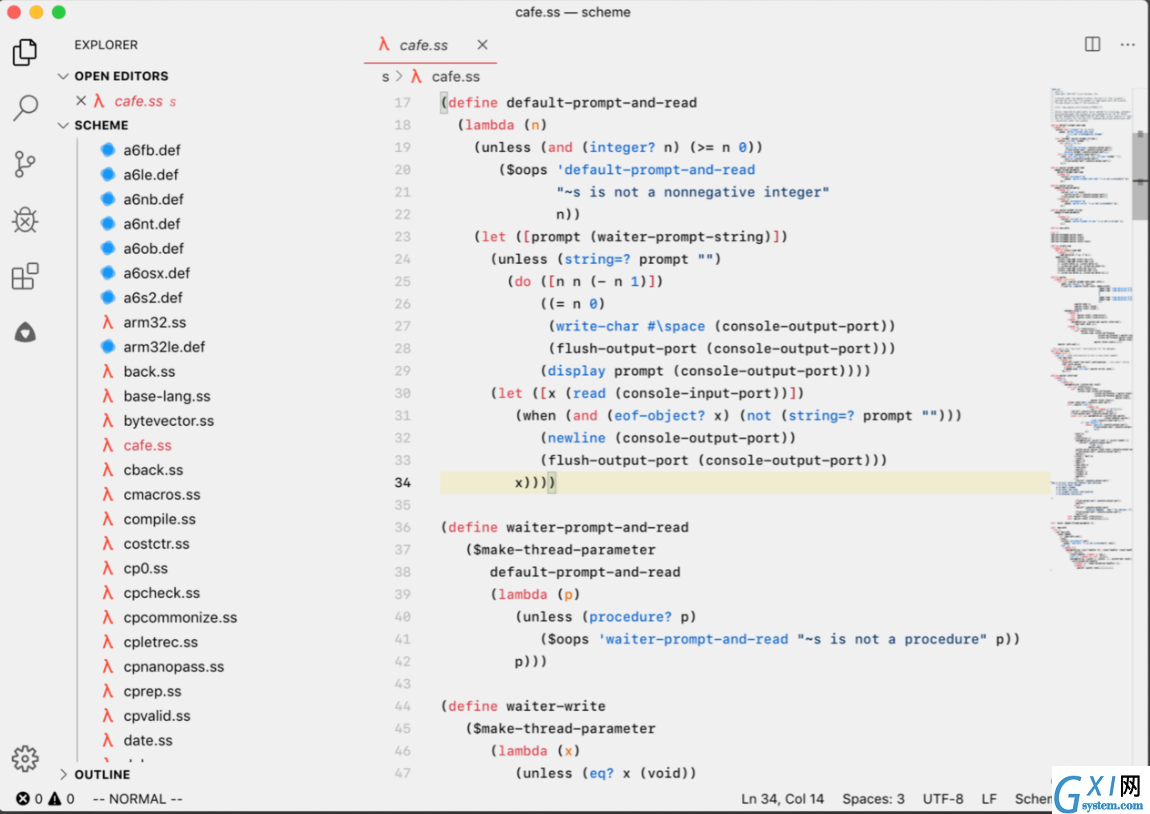Change indentation via Spaces: 3
The image size is (1150, 814).
(874, 799)
